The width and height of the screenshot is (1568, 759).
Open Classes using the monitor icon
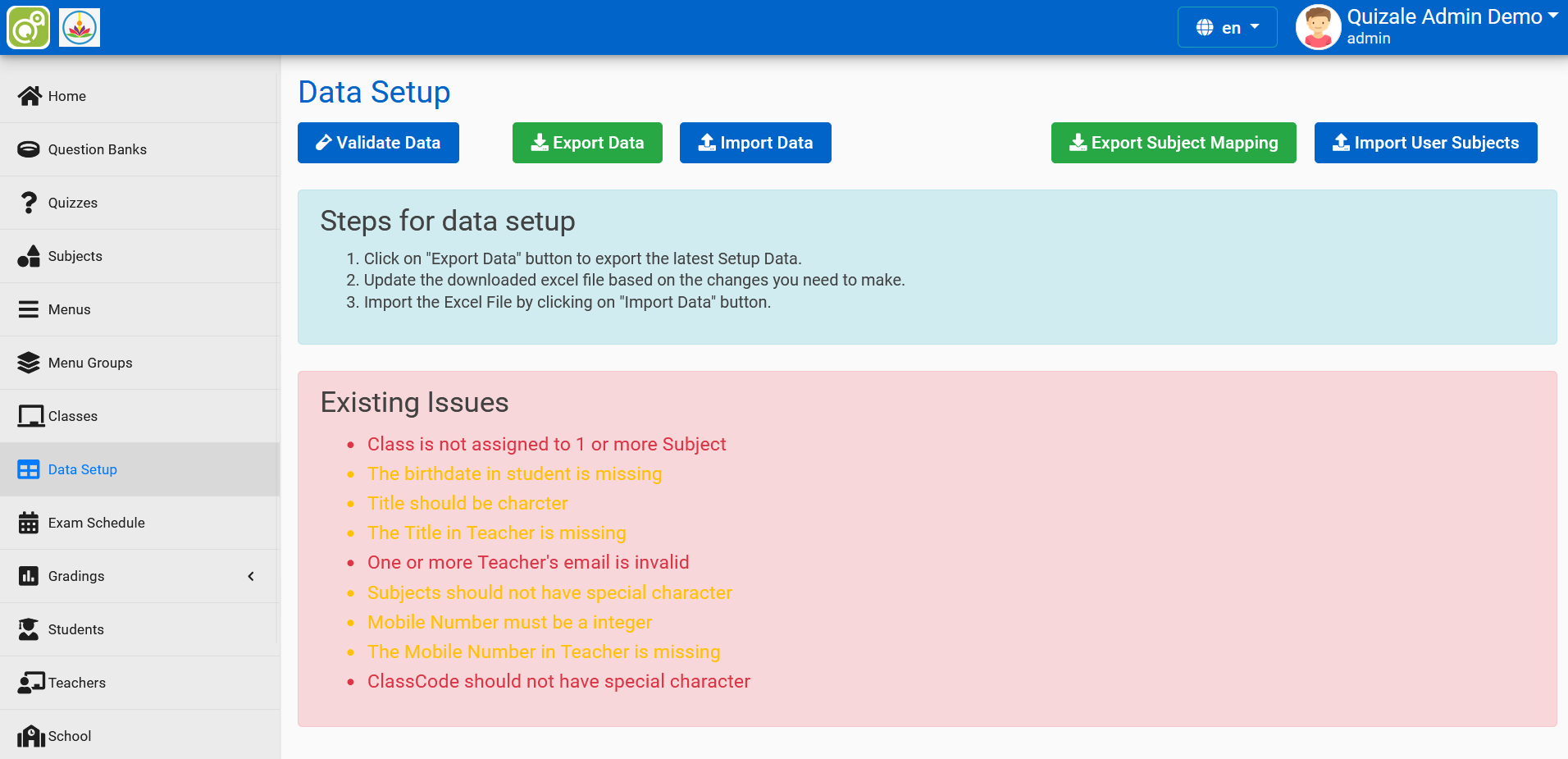(x=29, y=415)
